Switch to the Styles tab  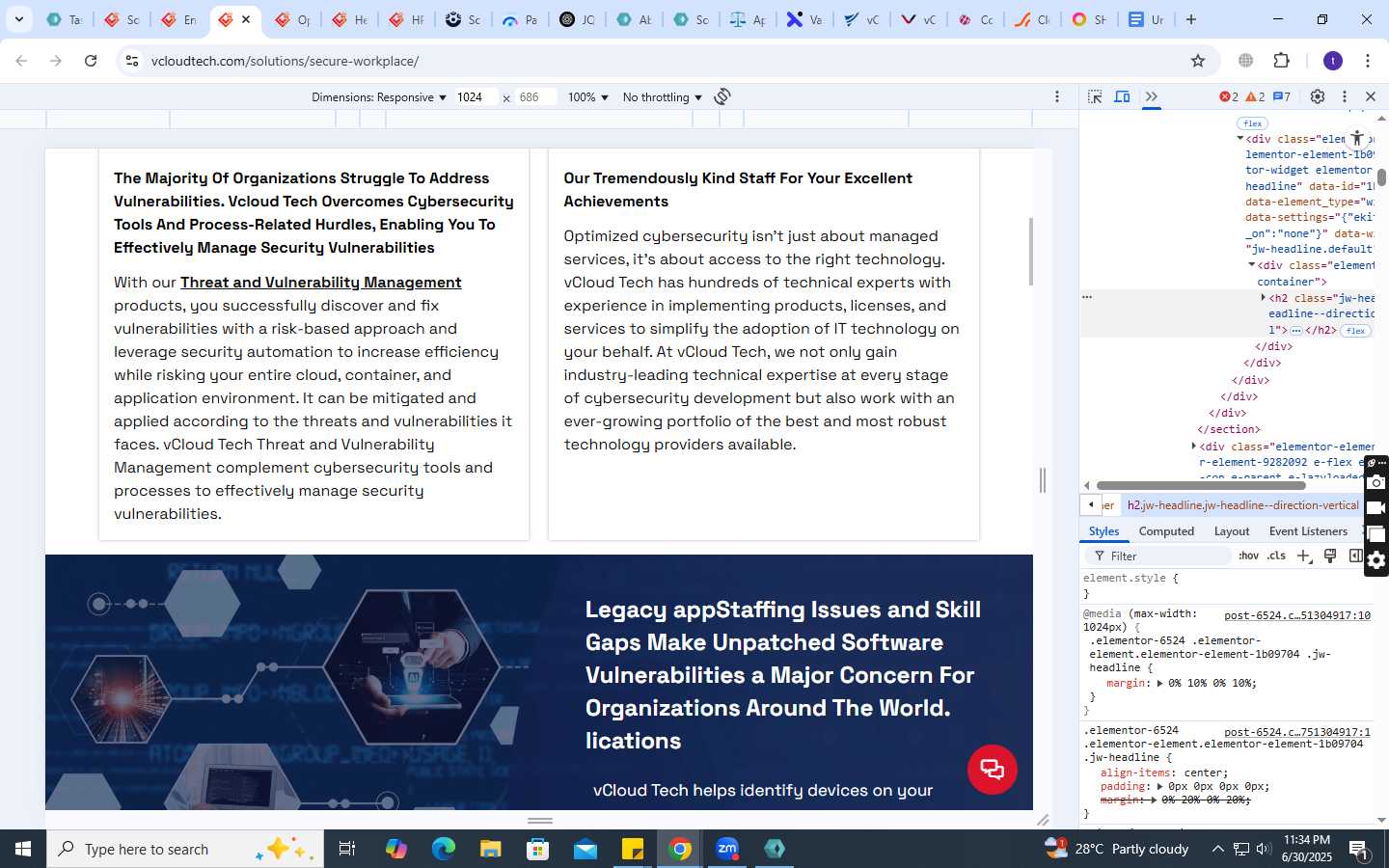[1103, 531]
